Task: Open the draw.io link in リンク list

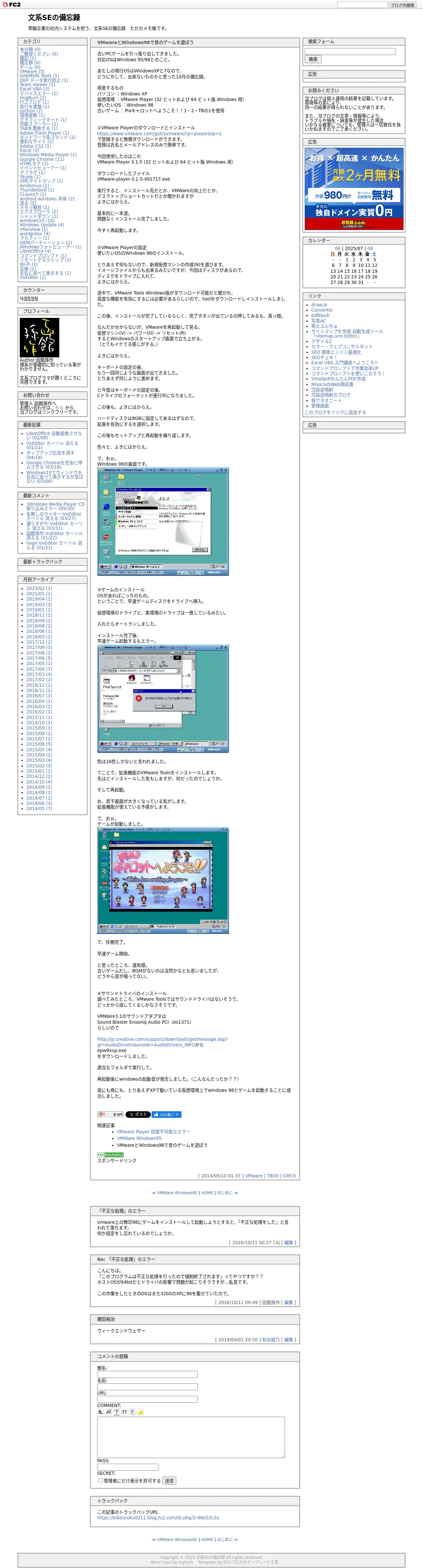Action: 319,305
